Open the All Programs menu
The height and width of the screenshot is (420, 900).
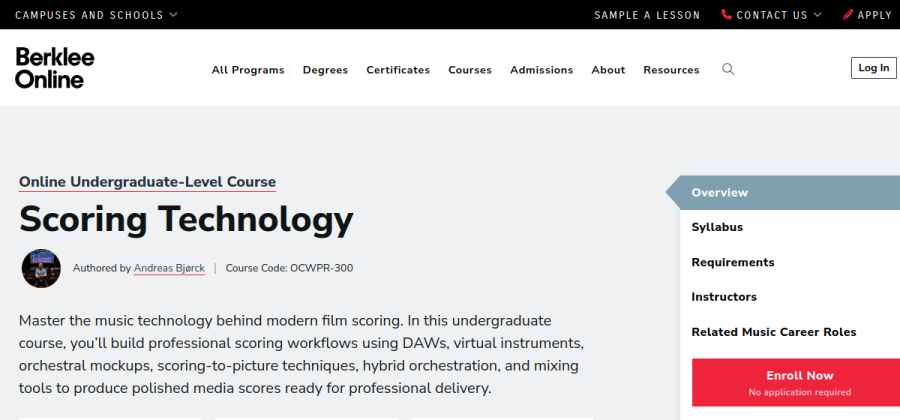pos(248,70)
